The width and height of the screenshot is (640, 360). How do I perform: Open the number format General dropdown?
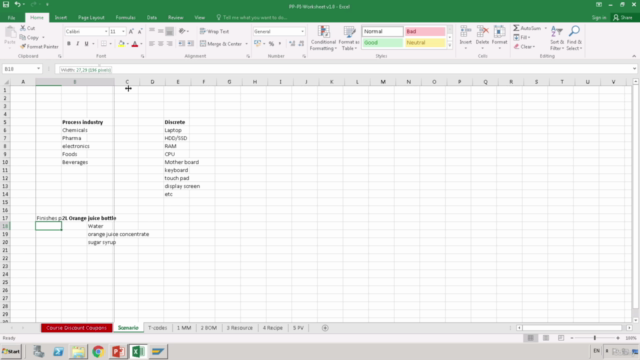point(302,31)
